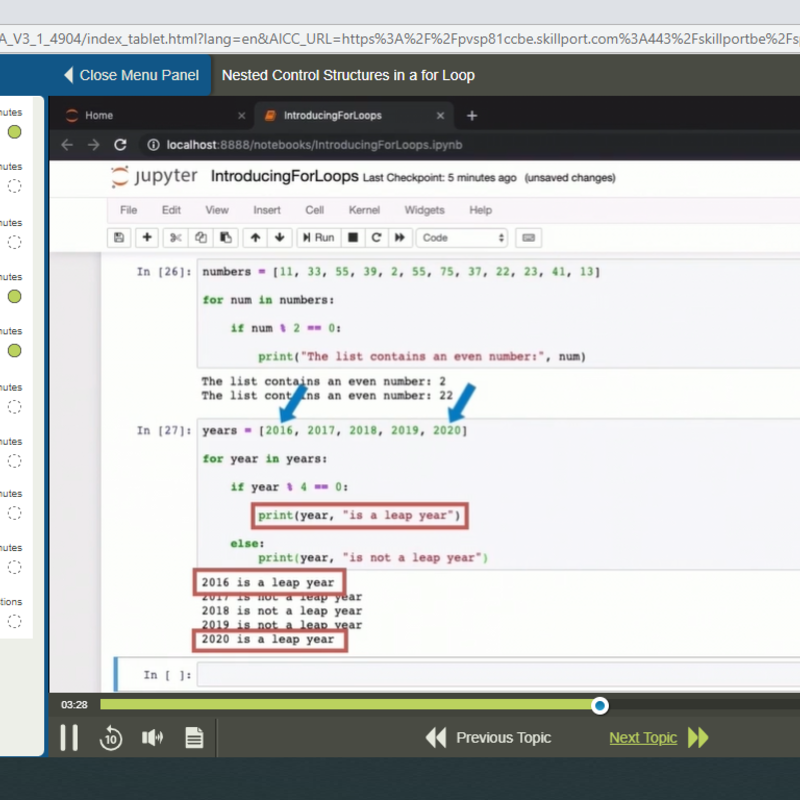Click the IntroducingForLoops notebook title

point(284,177)
